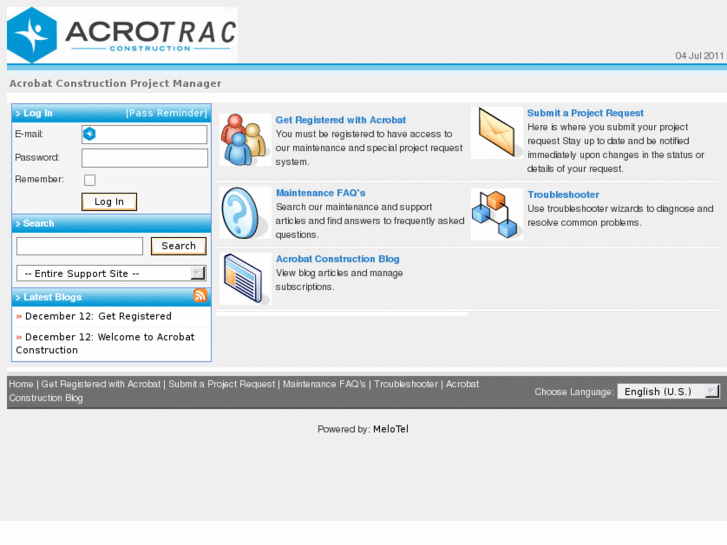Select footer link Get Registered with Acrobat
This screenshot has height=545, width=727.
[101, 384]
